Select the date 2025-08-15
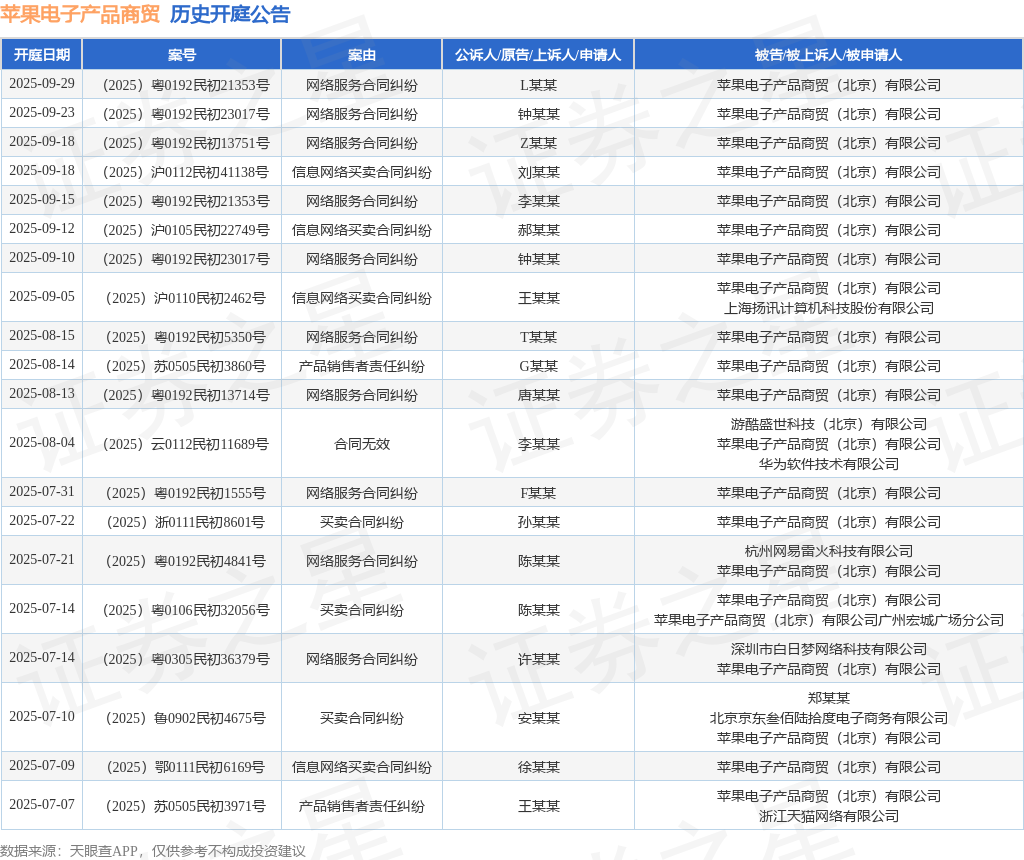Screen dimensions: 1024x860 42,336
